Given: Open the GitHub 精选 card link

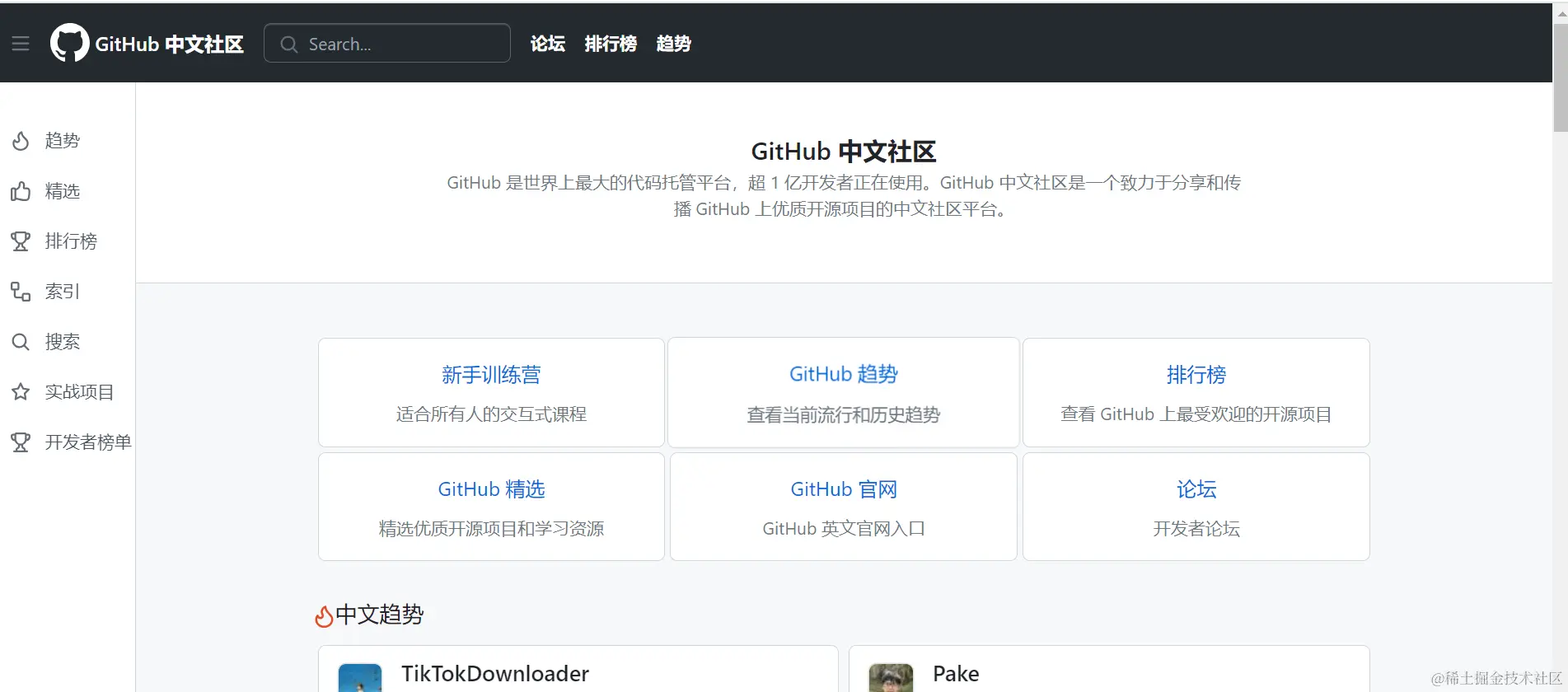Looking at the screenshot, I should click(x=491, y=489).
